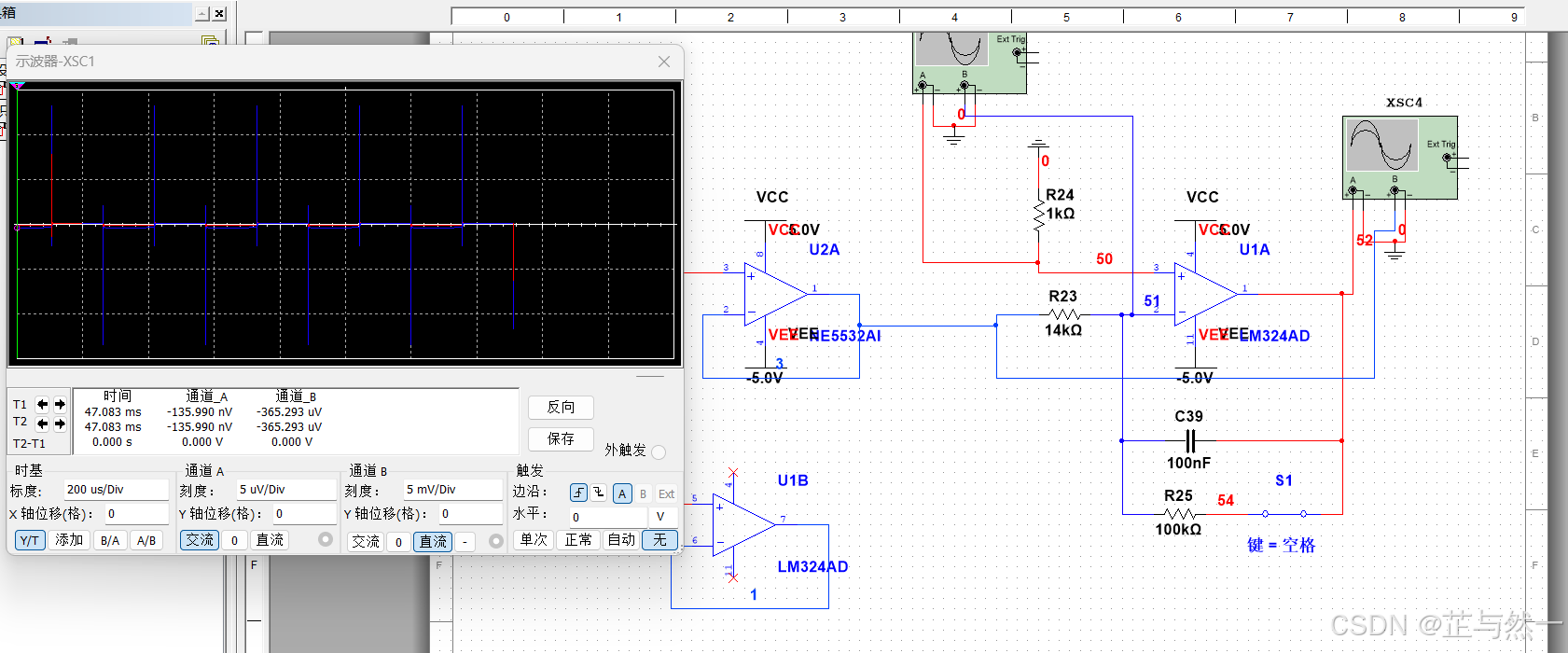Select the R25 100kΩ resistor symbol
This screenshot has height=653, width=1568.
pyautogui.click(x=1180, y=514)
